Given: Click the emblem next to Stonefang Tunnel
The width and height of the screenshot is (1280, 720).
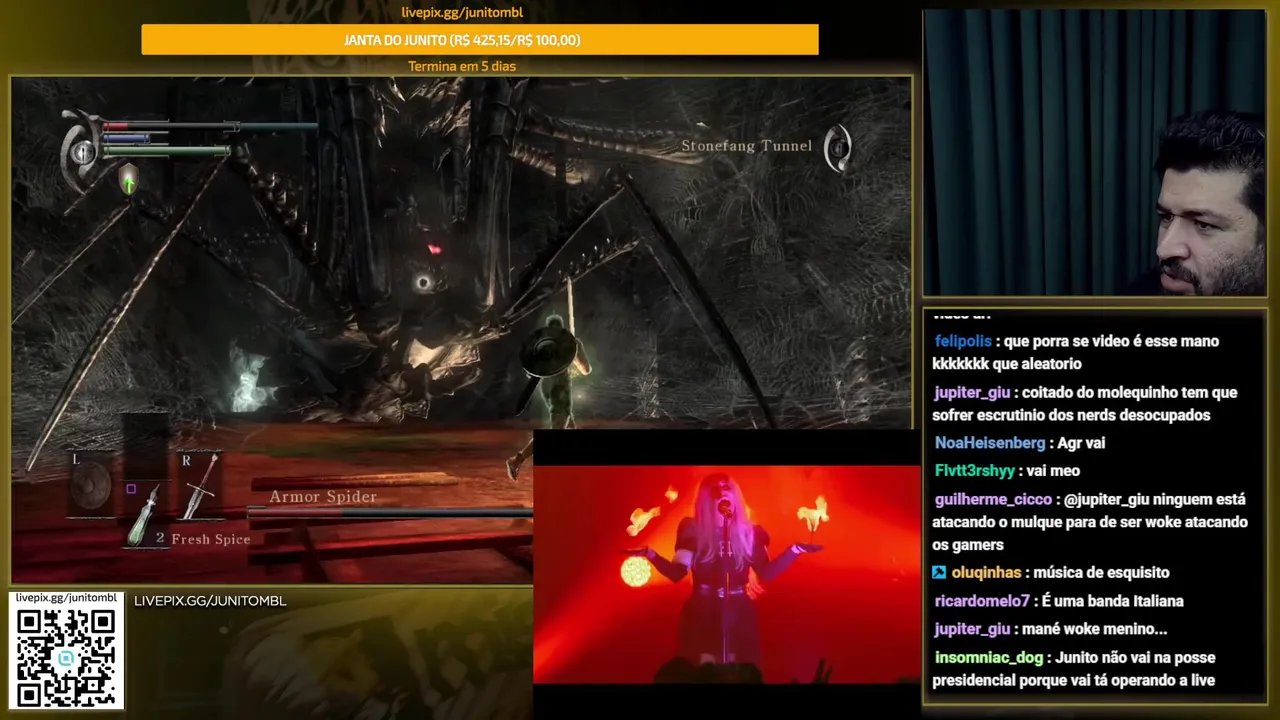Looking at the screenshot, I should point(838,147).
